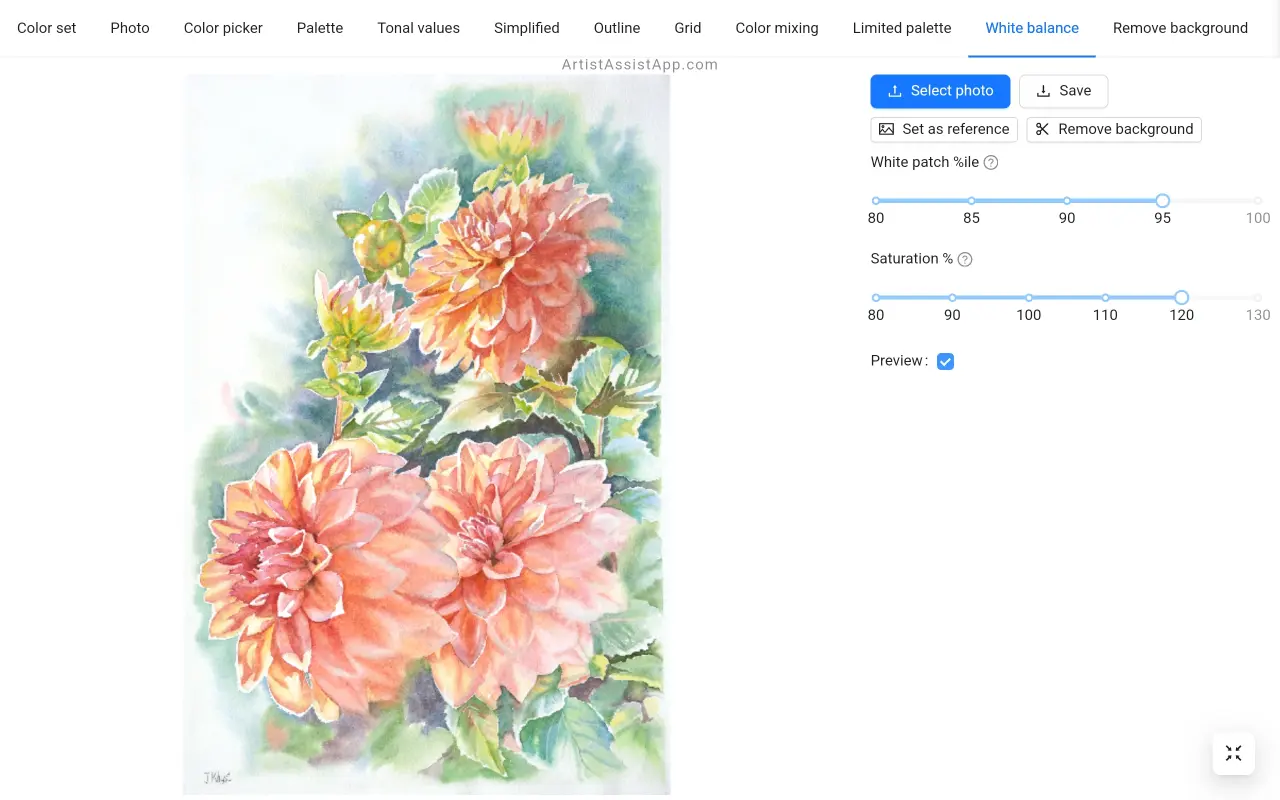Click the Select photo button
This screenshot has width=1280, height=800.
pyautogui.click(x=940, y=91)
